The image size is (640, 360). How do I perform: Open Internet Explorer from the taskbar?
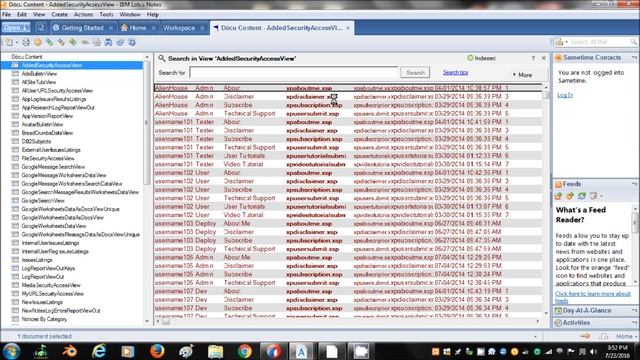99,351
